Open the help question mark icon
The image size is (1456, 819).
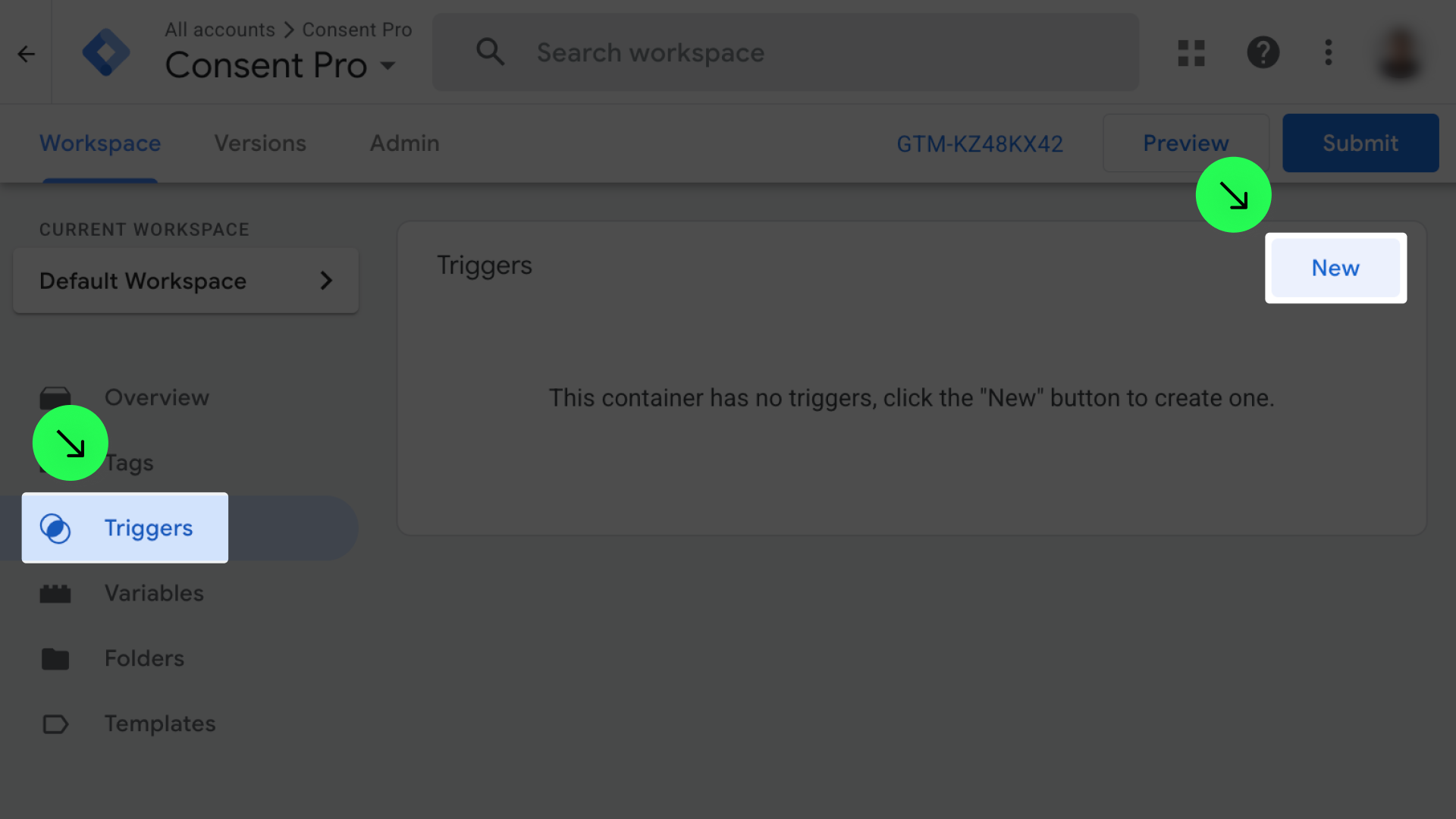[1263, 53]
